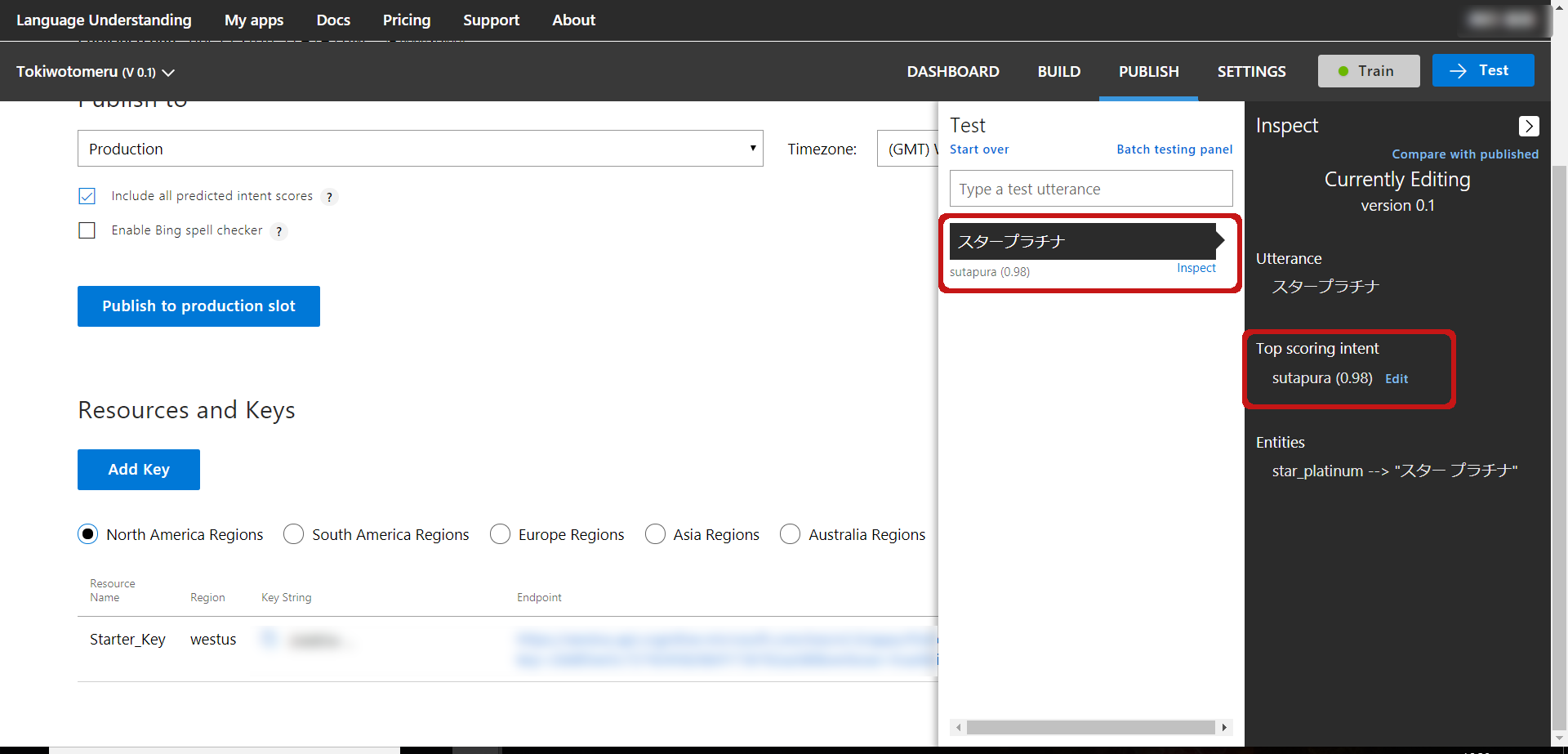This screenshot has width=1568, height=754.
Task: Enable Bing spell checker checkbox
Action: click(87, 230)
